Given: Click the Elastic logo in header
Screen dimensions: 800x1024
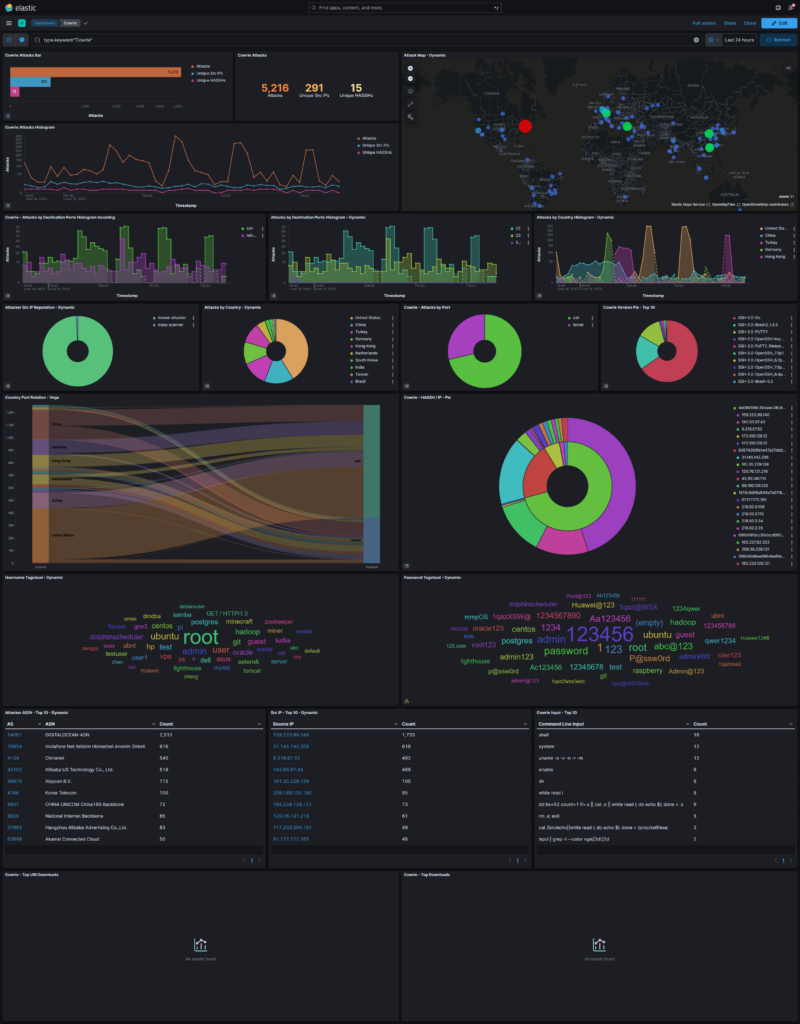Looking at the screenshot, I should (20, 7).
